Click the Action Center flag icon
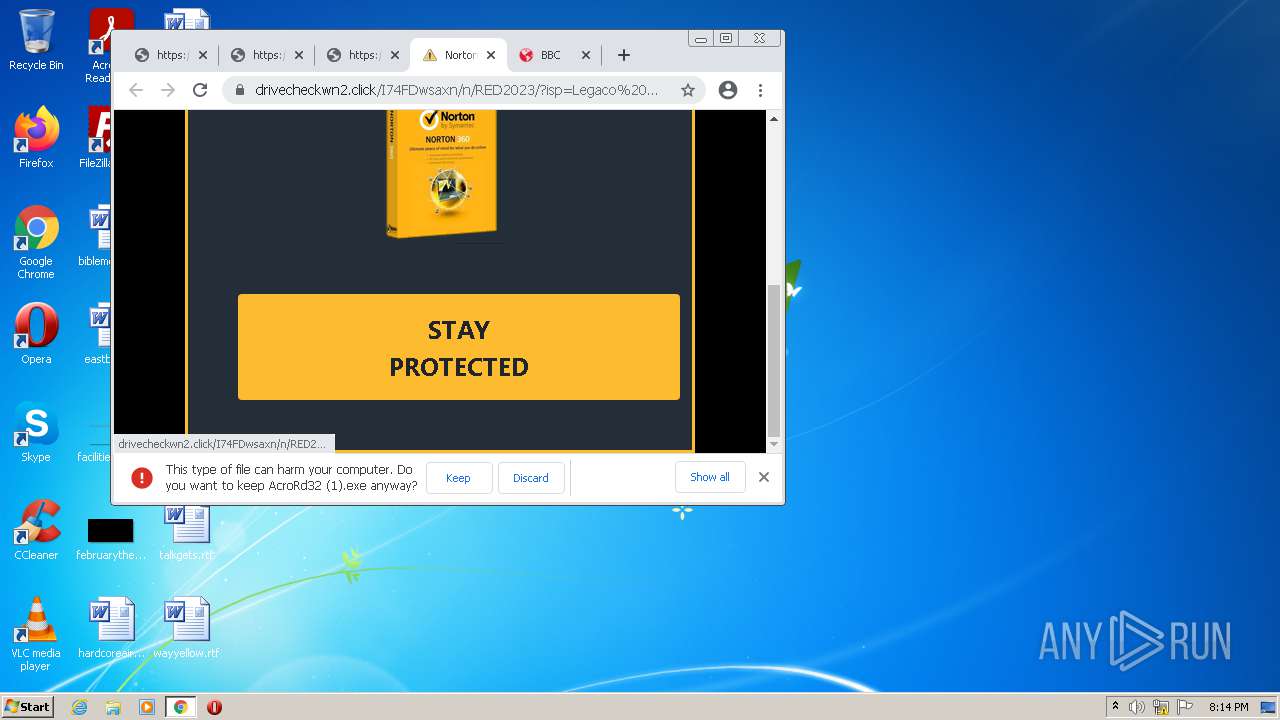This screenshot has width=1280, height=720. click(x=1185, y=707)
